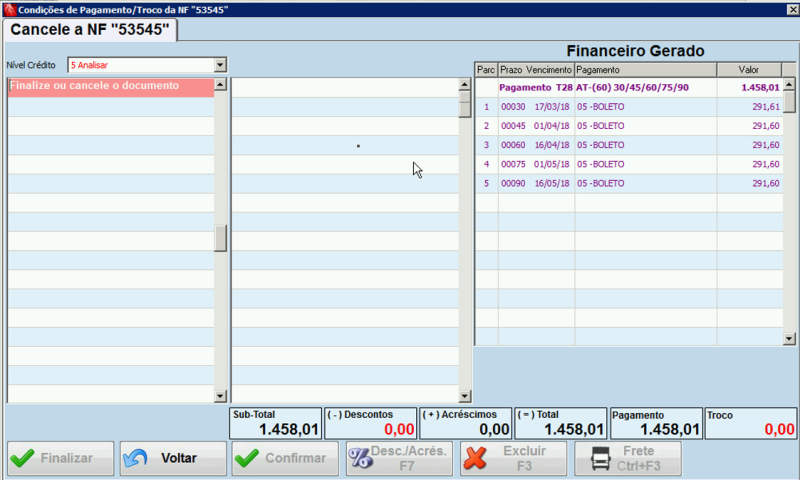
Task: Click the ( + ) Acréscimos field
Action: (466, 423)
